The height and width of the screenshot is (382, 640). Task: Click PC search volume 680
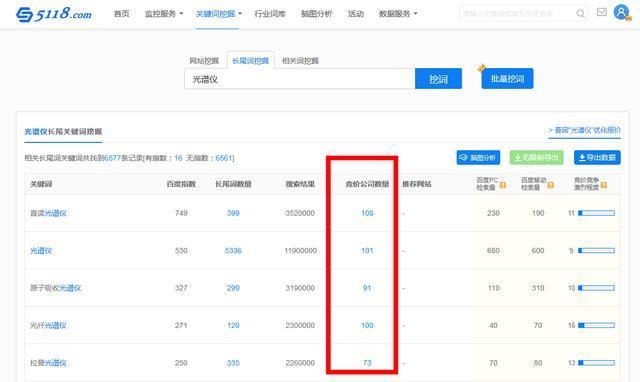pos(493,251)
